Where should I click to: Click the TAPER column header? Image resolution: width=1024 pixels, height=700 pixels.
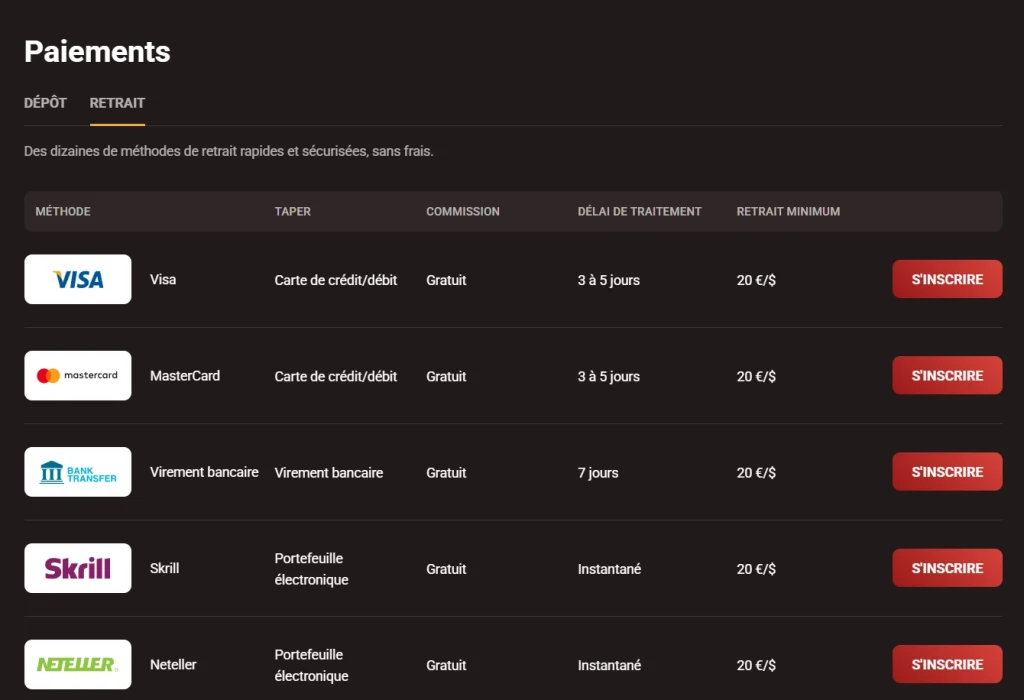pyautogui.click(x=293, y=212)
